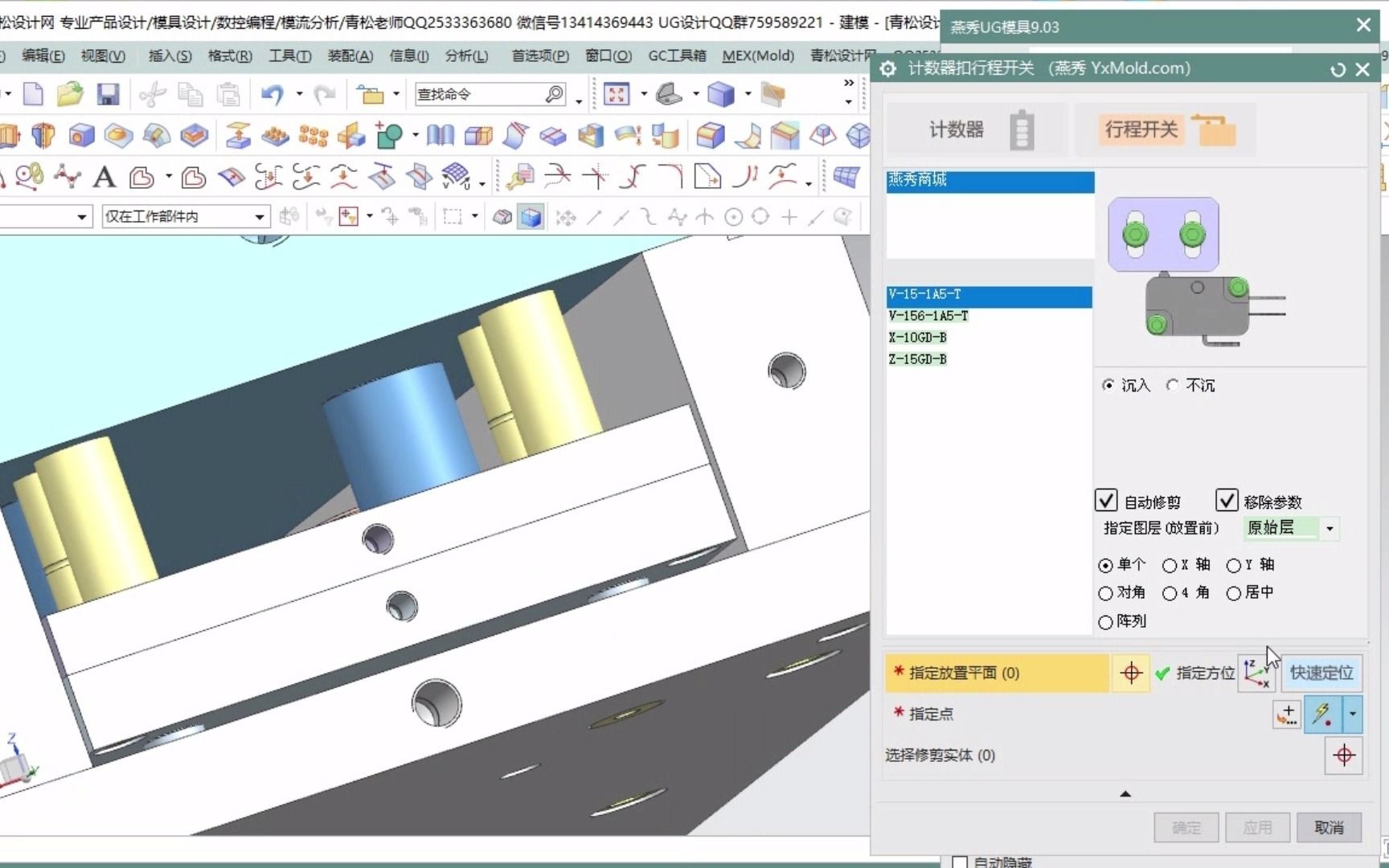
Task: Click the Cut scissors icon
Action: (x=152, y=95)
